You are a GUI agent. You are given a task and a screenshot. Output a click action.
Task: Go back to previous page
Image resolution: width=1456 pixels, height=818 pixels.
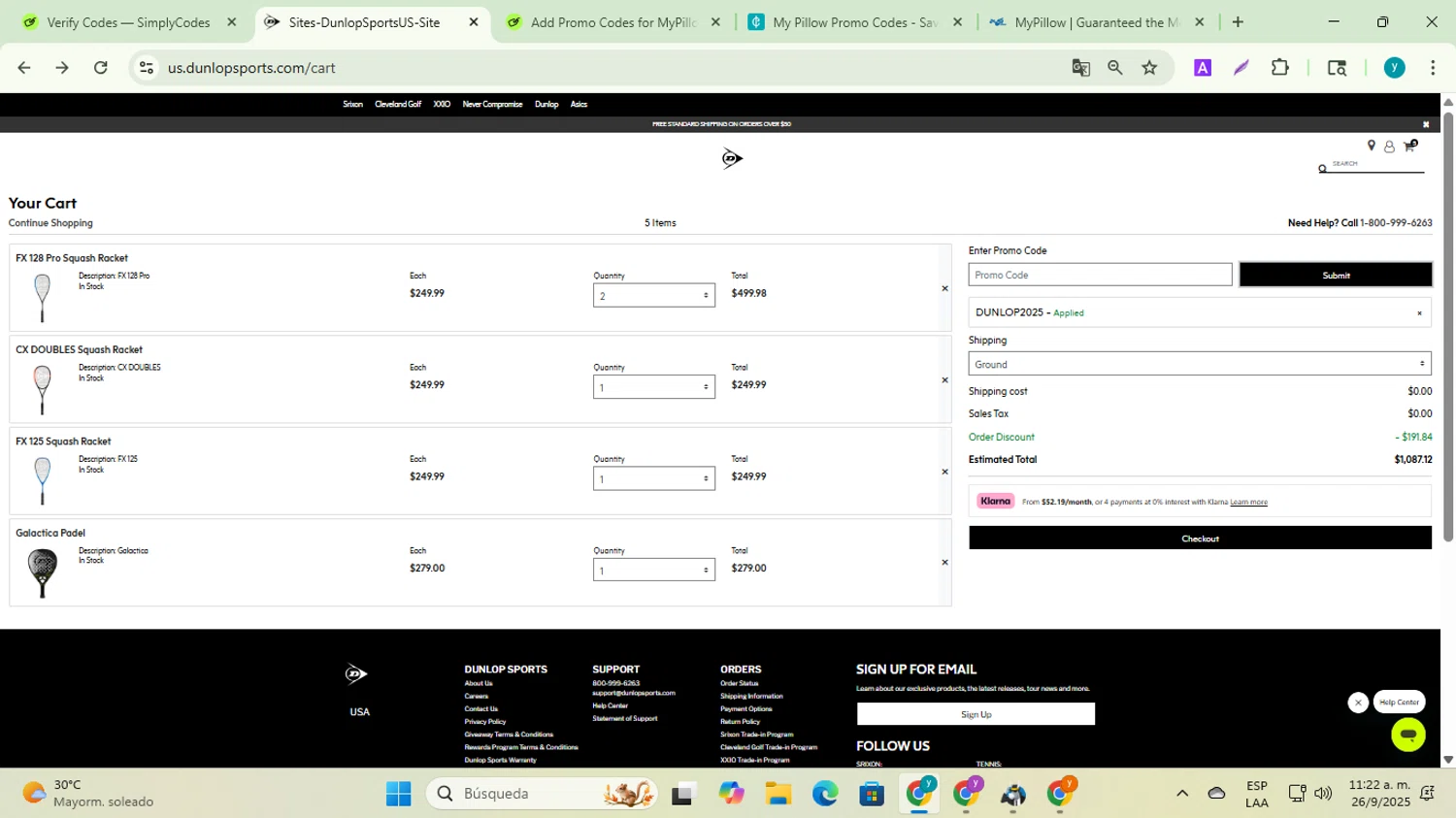24,68
